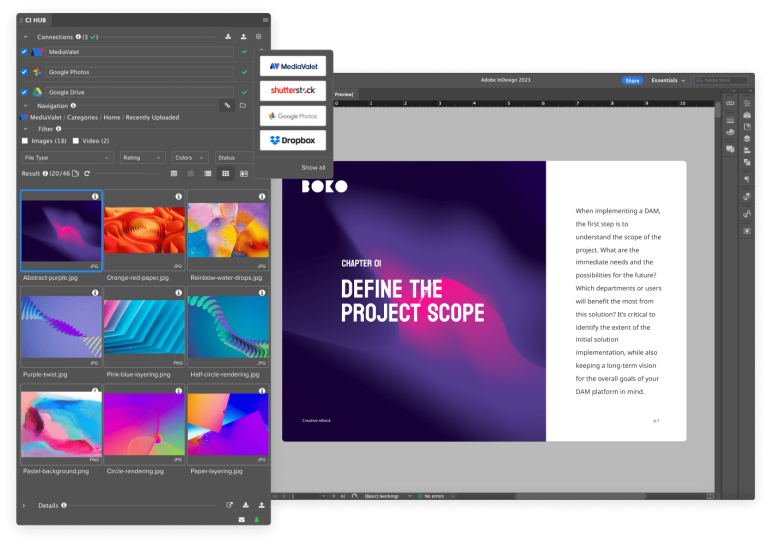This screenshot has height=545, width=768.
Task: Expand the Details section
Action: click(25, 505)
